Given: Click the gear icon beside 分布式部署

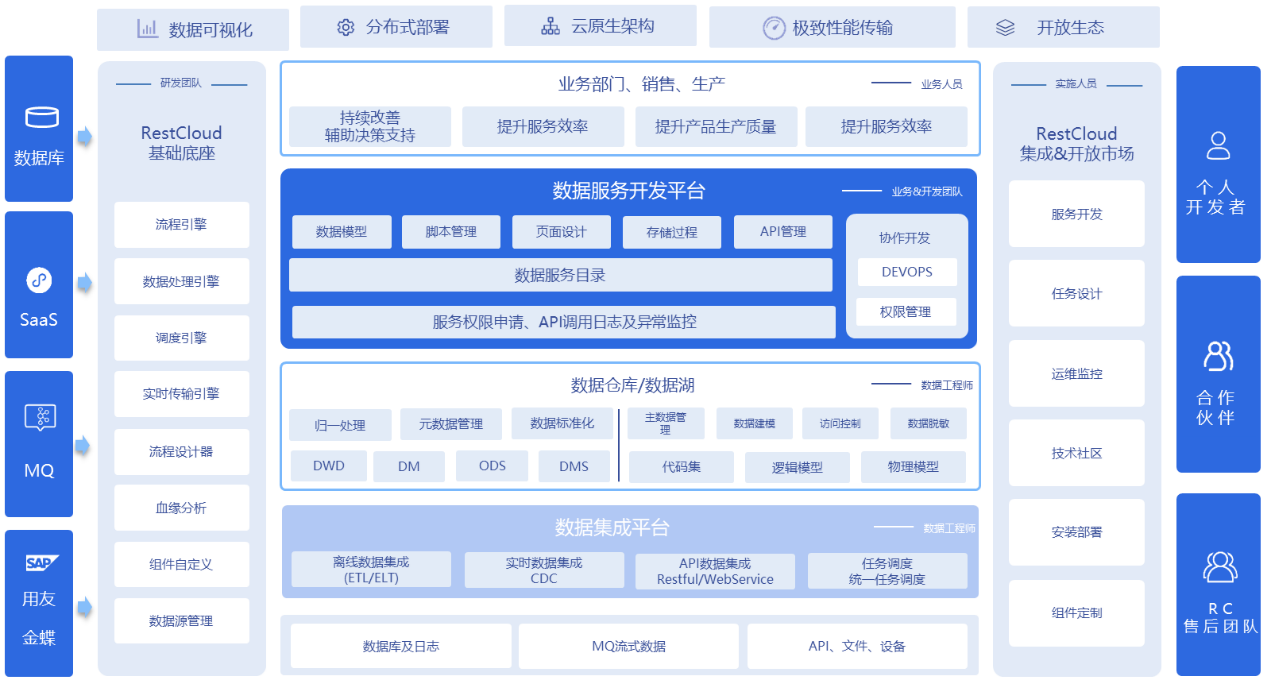Looking at the screenshot, I should tap(346, 28).
